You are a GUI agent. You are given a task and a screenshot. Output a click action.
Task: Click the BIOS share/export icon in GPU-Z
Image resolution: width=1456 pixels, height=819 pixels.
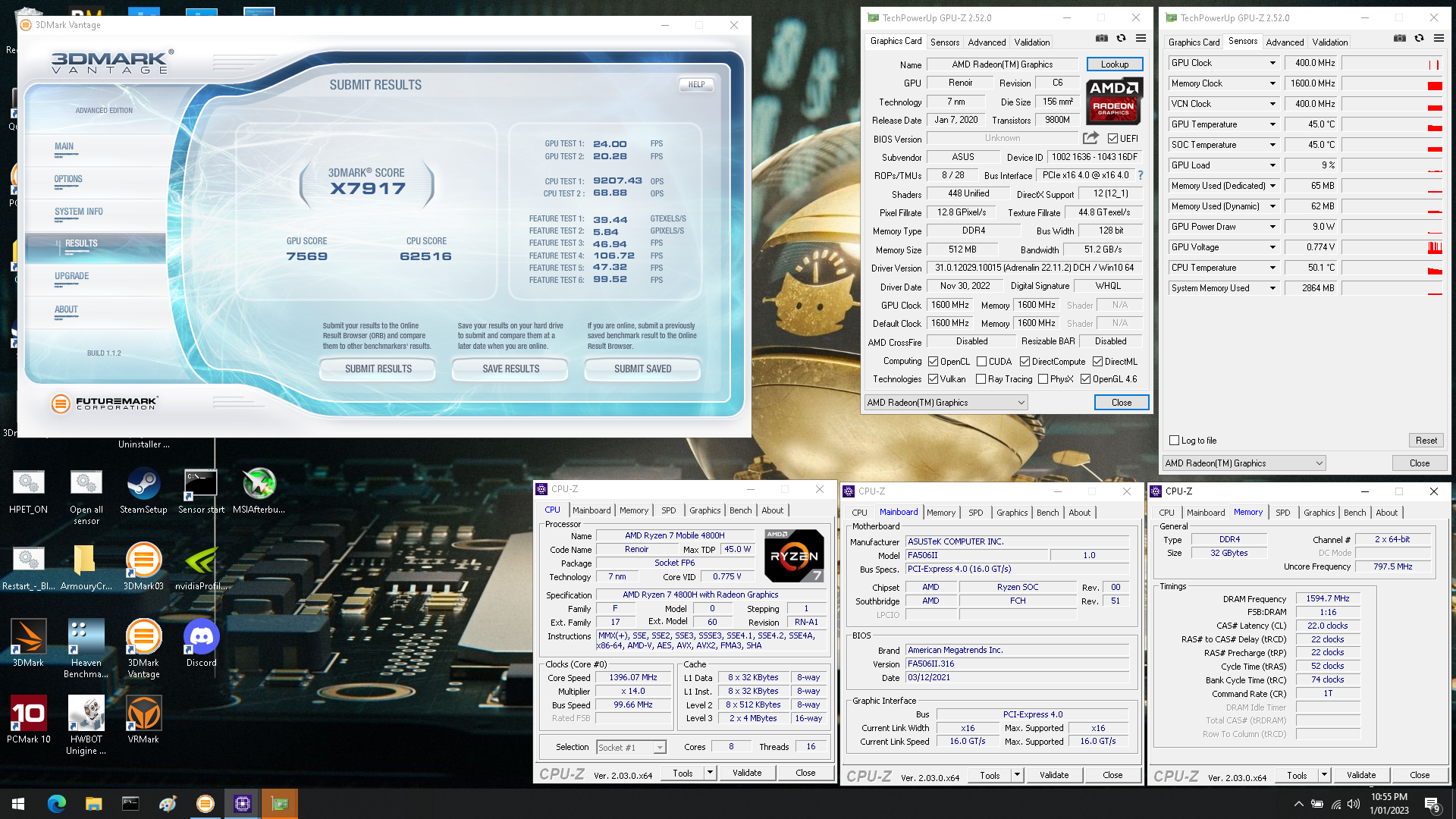coord(1090,138)
